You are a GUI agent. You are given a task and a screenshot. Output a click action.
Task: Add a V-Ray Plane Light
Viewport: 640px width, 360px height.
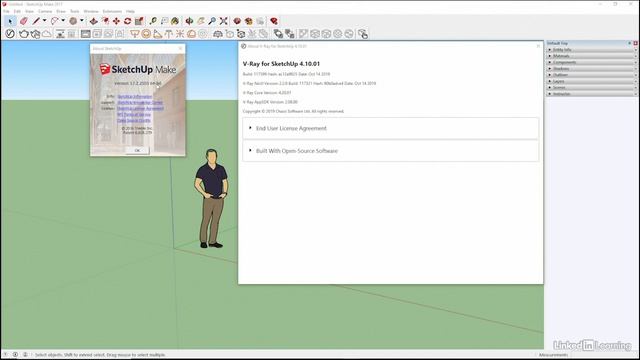[135, 34]
